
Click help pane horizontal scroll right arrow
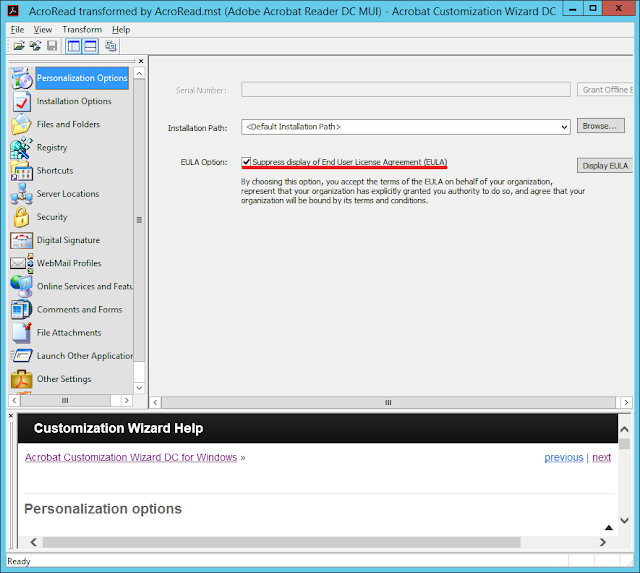(602, 542)
